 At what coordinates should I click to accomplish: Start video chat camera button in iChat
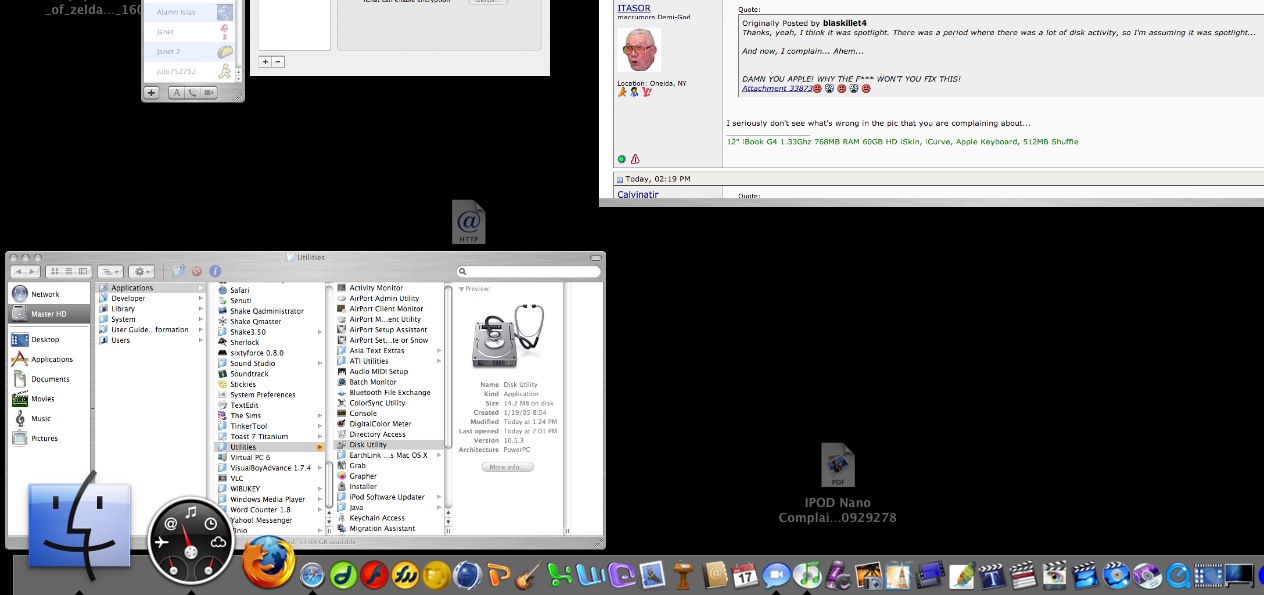click(209, 92)
